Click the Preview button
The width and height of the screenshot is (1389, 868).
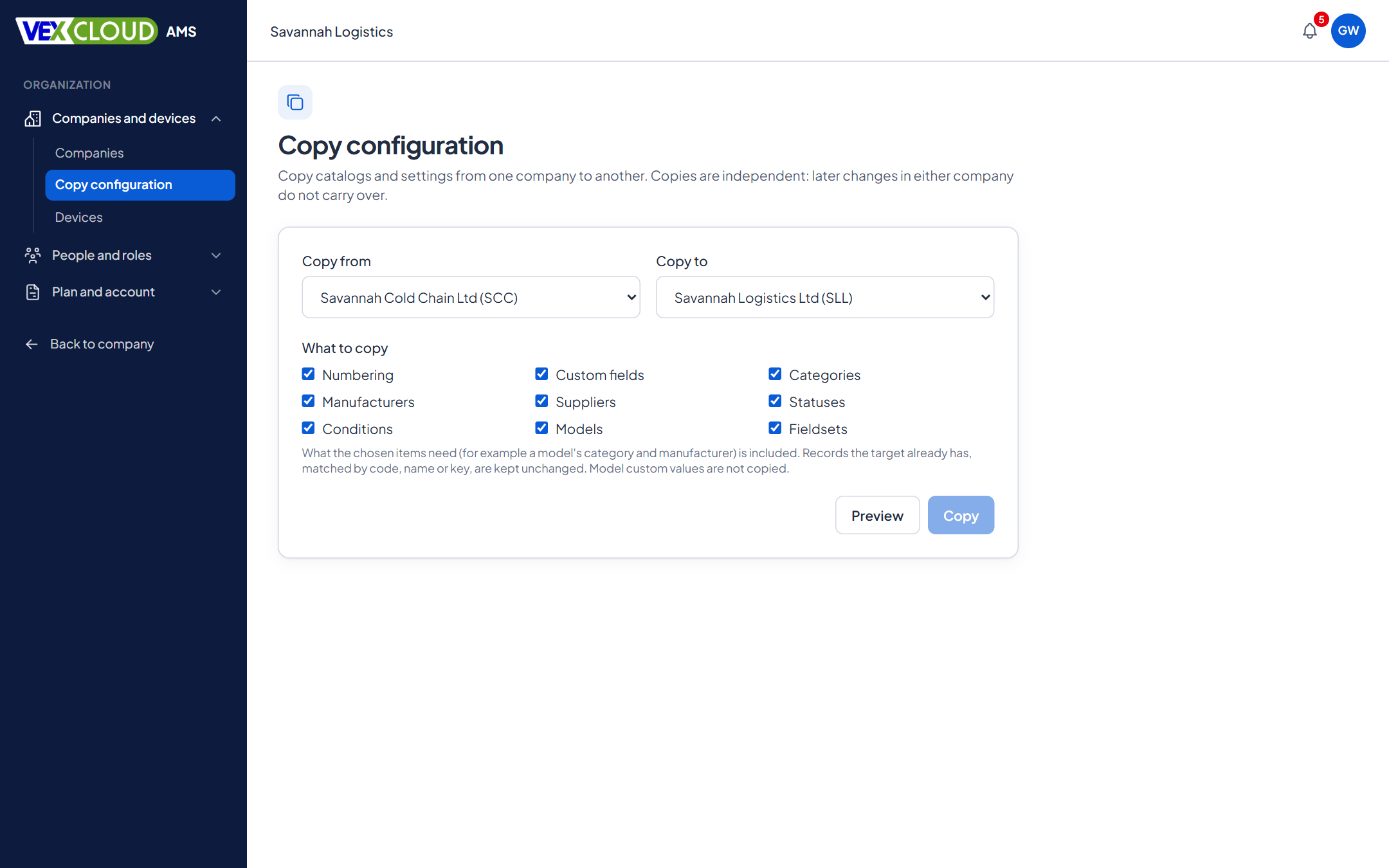click(878, 515)
